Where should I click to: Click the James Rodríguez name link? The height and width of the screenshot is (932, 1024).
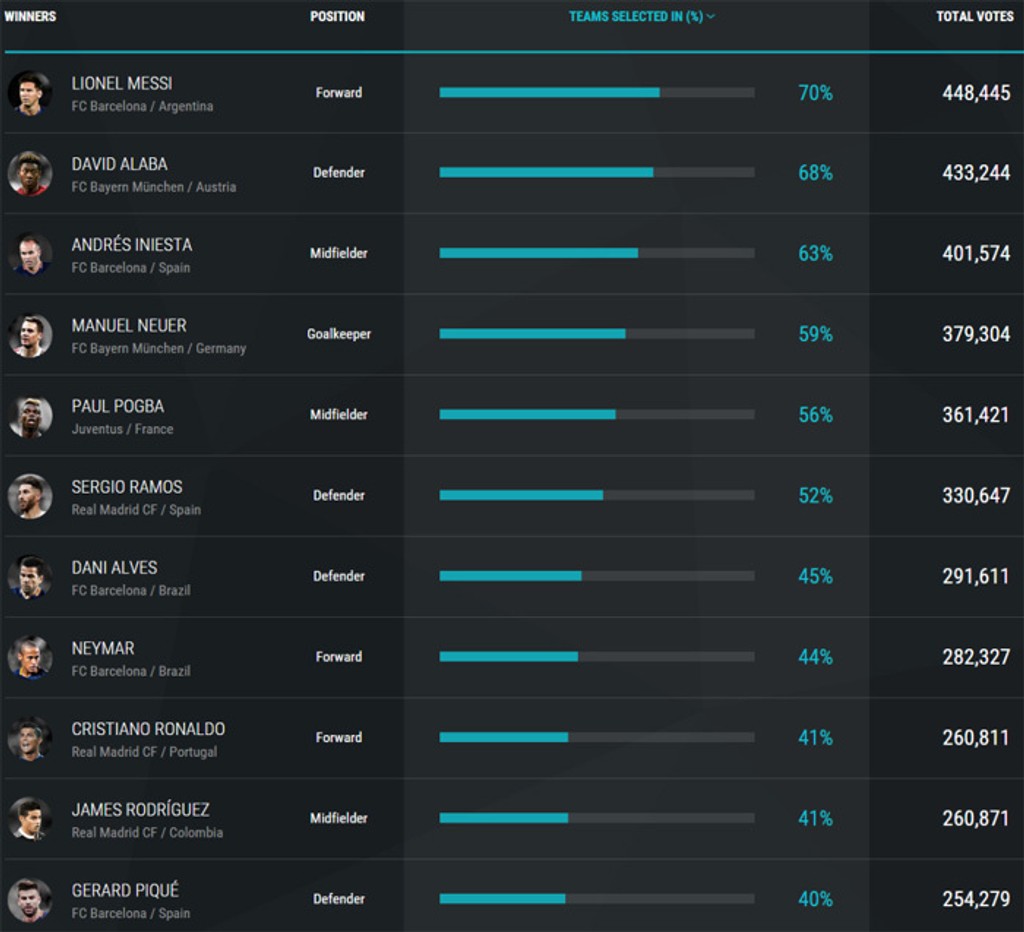pyautogui.click(x=140, y=810)
